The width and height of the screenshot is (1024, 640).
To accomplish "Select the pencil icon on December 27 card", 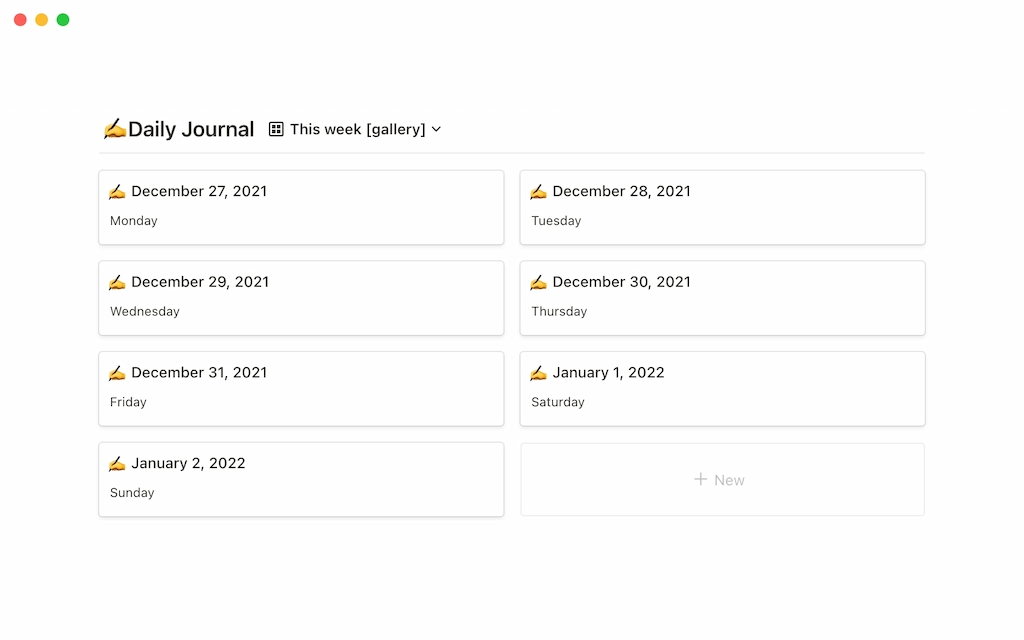I will [x=117, y=191].
